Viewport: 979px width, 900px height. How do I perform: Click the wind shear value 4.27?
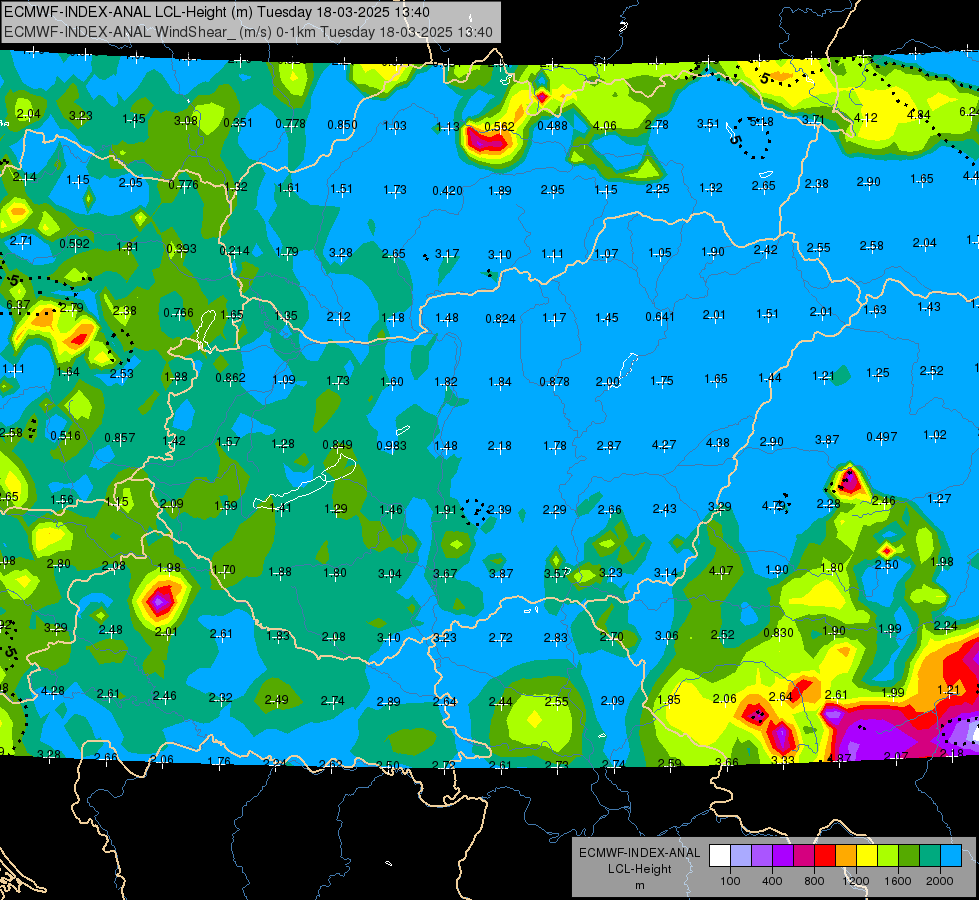[664, 445]
